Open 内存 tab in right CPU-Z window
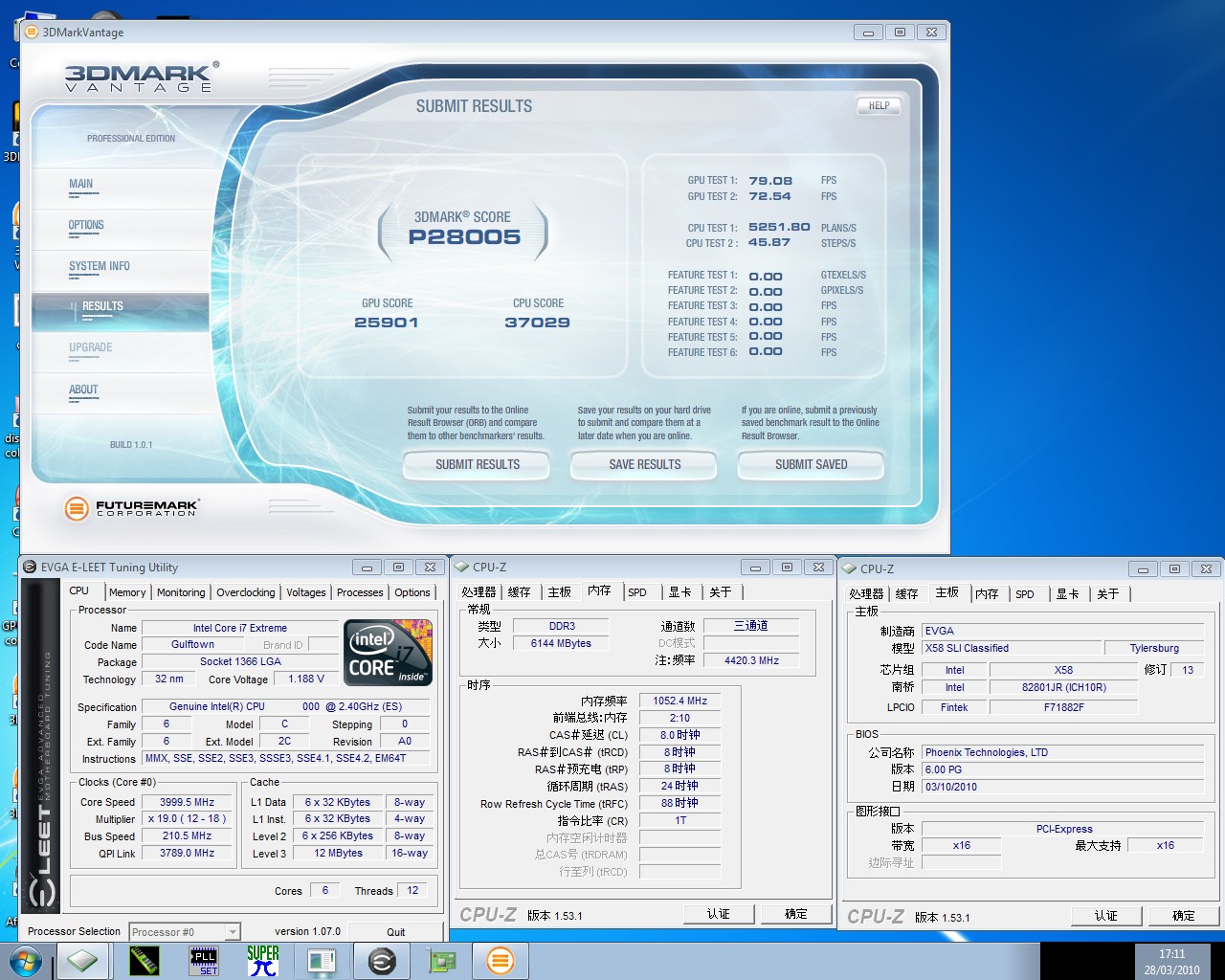 [987, 594]
